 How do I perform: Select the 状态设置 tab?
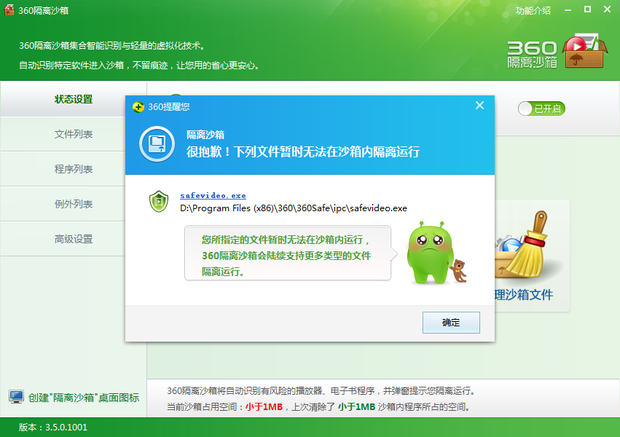coord(73,99)
